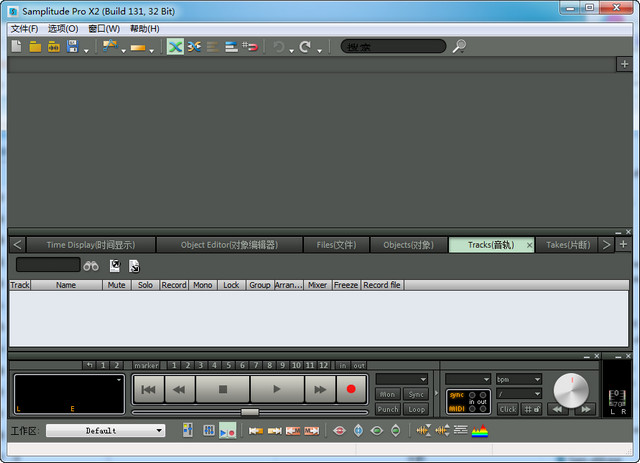Click the Undo arrow icon

(x=279, y=47)
